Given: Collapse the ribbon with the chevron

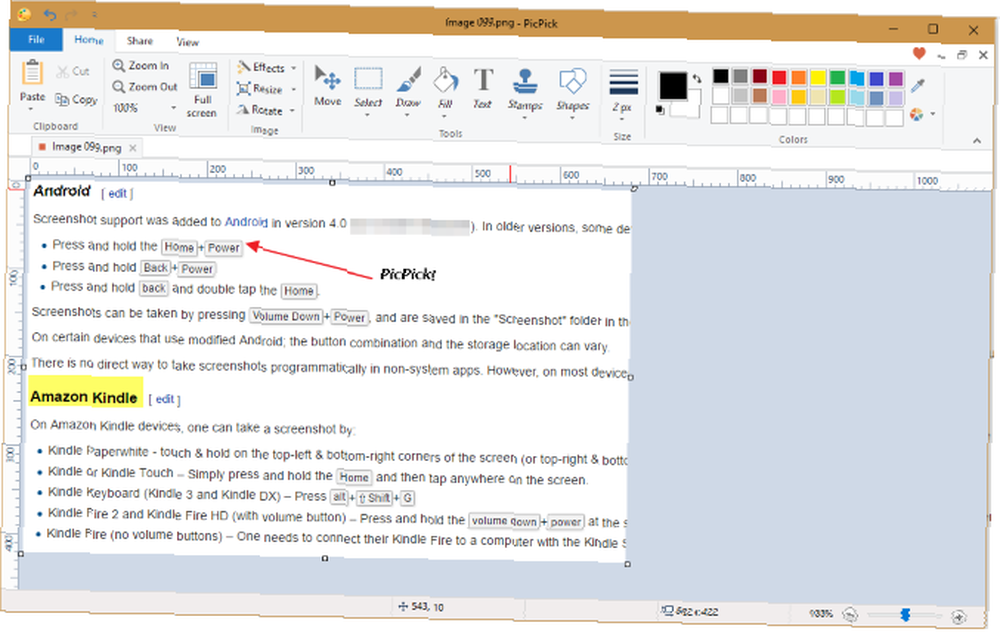Looking at the screenshot, I should click(x=977, y=140).
